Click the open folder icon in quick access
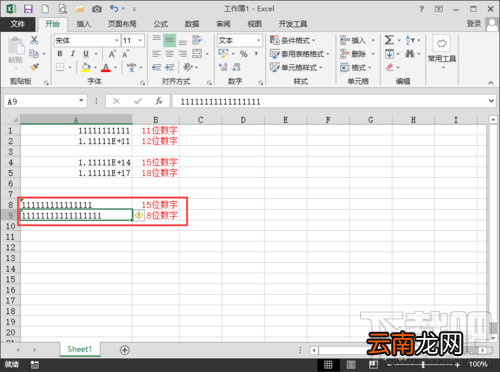 [80, 9]
